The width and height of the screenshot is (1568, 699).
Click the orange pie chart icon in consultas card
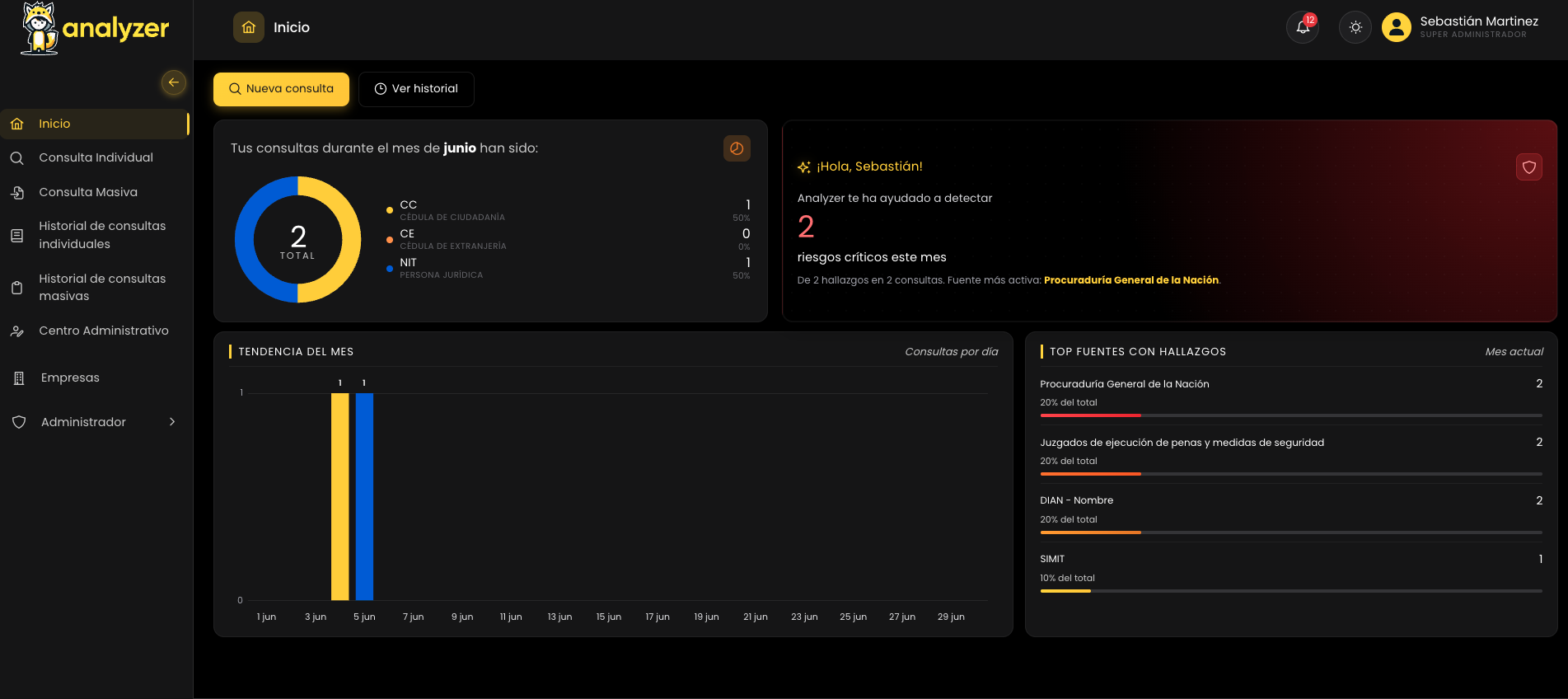pos(737,148)
